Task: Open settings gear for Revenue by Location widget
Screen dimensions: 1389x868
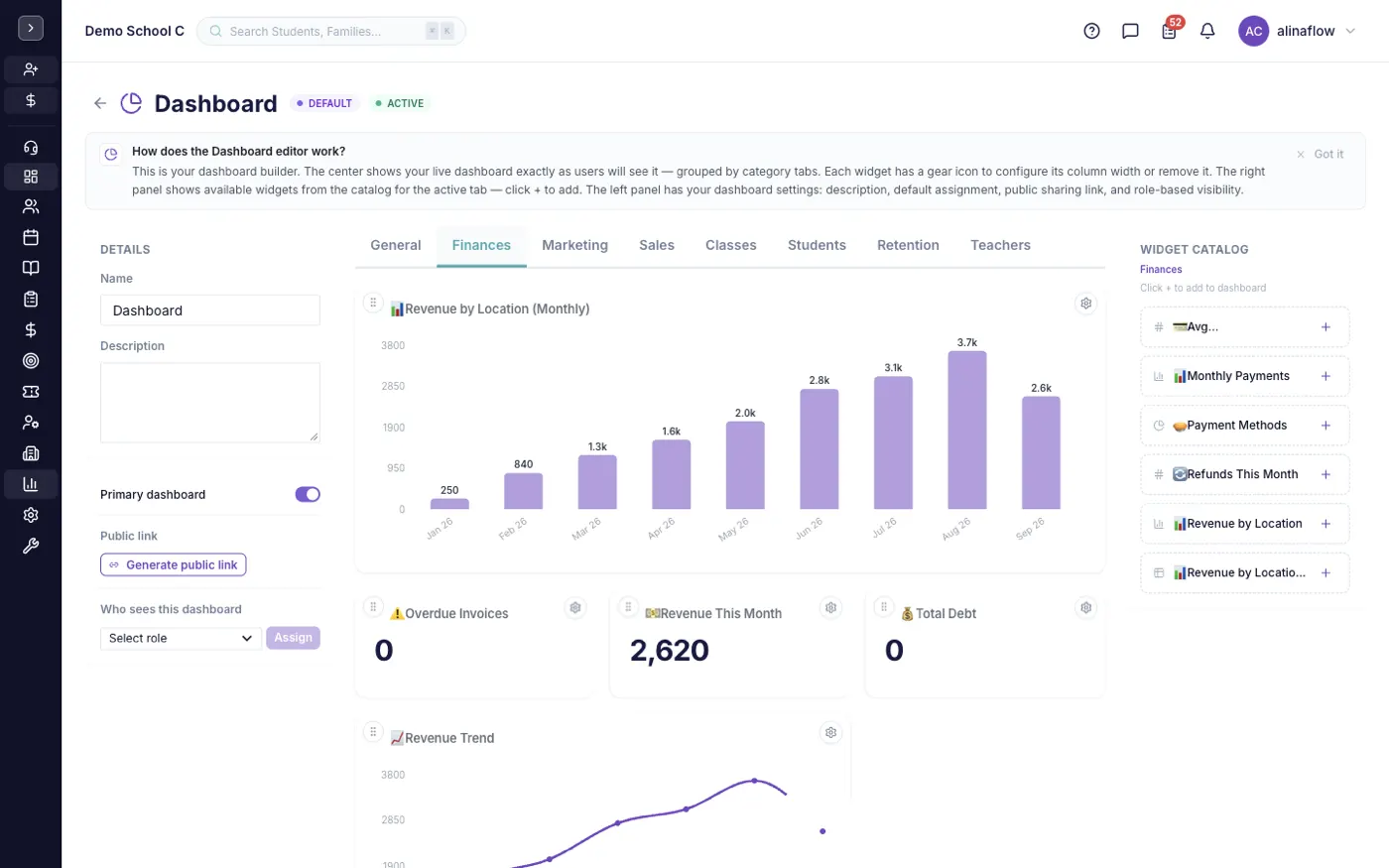Action: (x=1086, y=304)
